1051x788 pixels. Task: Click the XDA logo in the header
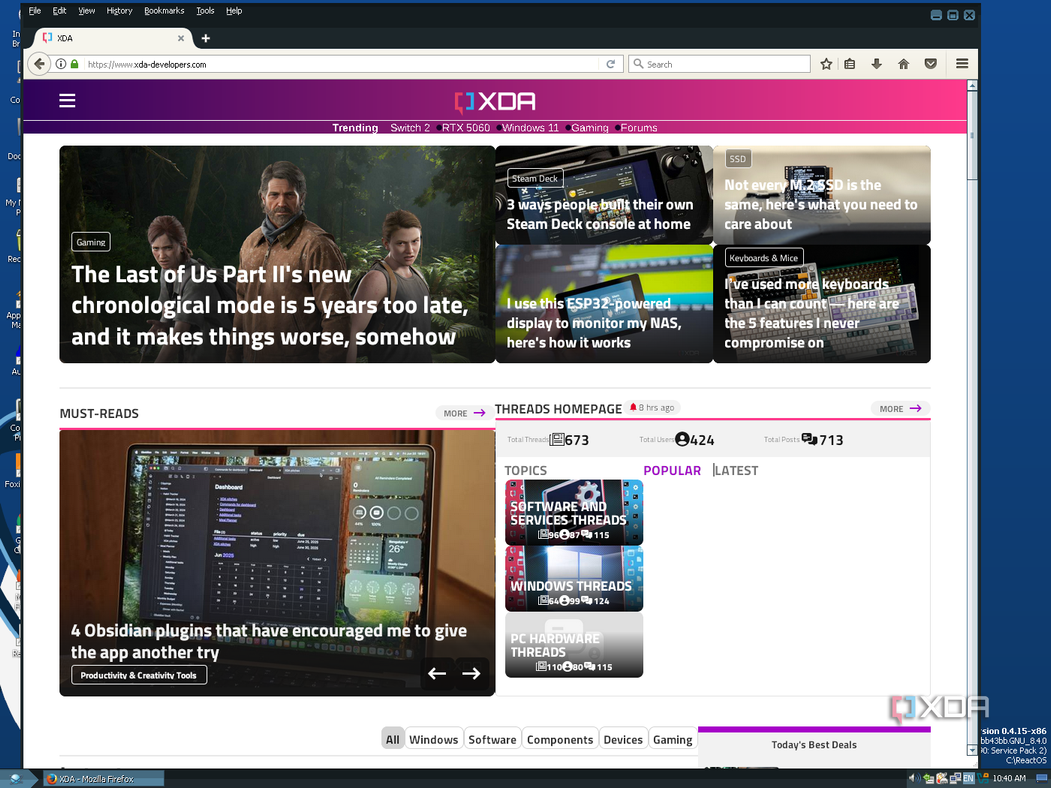tap(495, 101)
